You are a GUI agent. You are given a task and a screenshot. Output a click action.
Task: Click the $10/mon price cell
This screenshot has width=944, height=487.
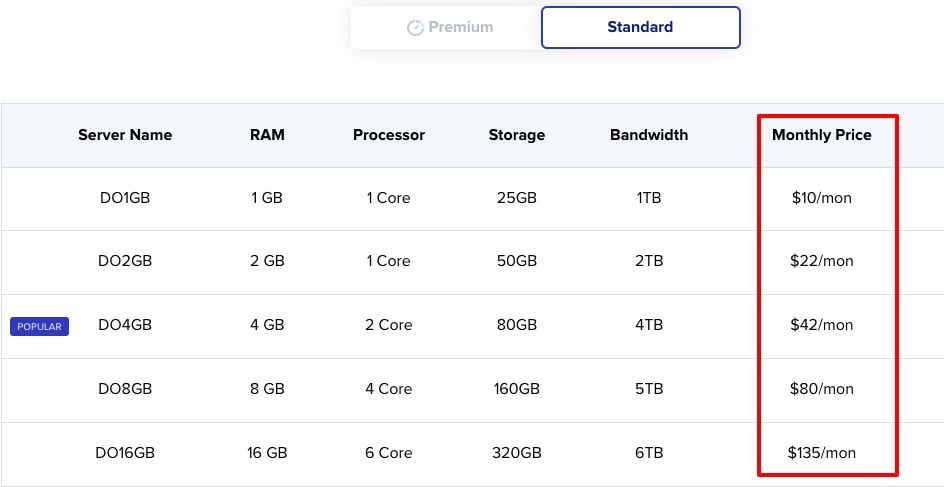pyautogui.click(x=822, y=197)
